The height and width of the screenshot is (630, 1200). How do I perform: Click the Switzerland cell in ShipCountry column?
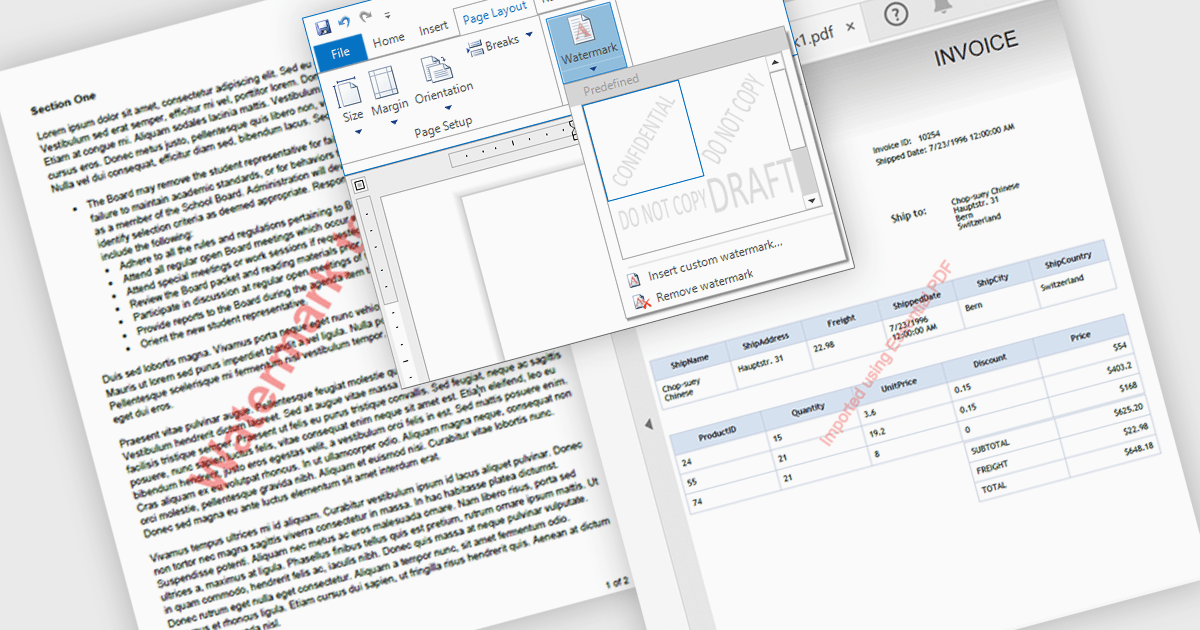1063,285
